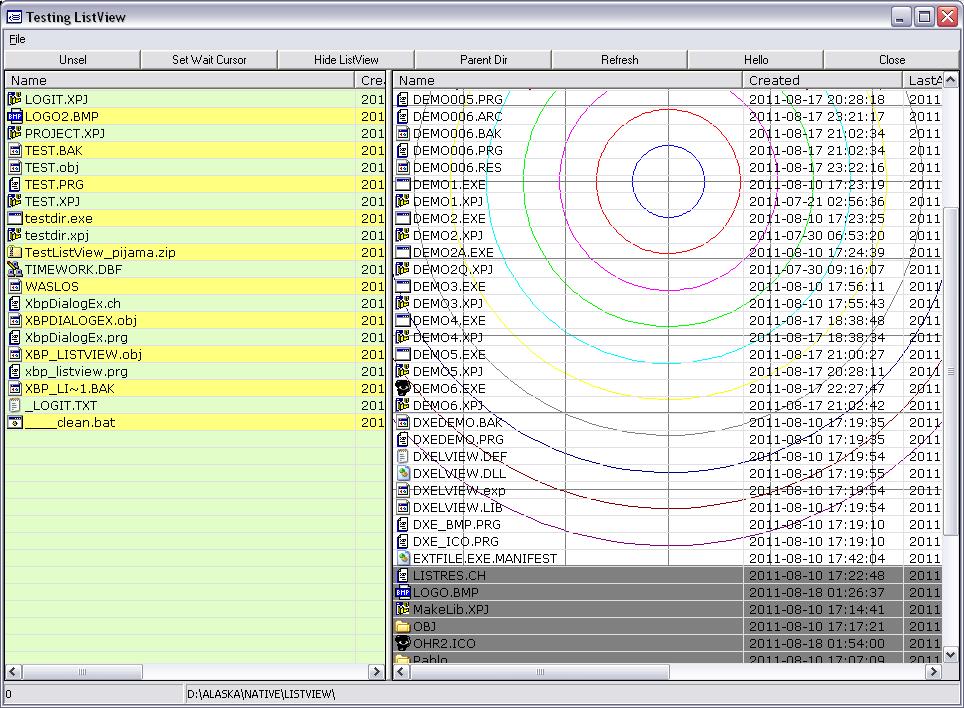Click the Set Wait Cursor button
This screenshot has height=708, width=964.
208,59
